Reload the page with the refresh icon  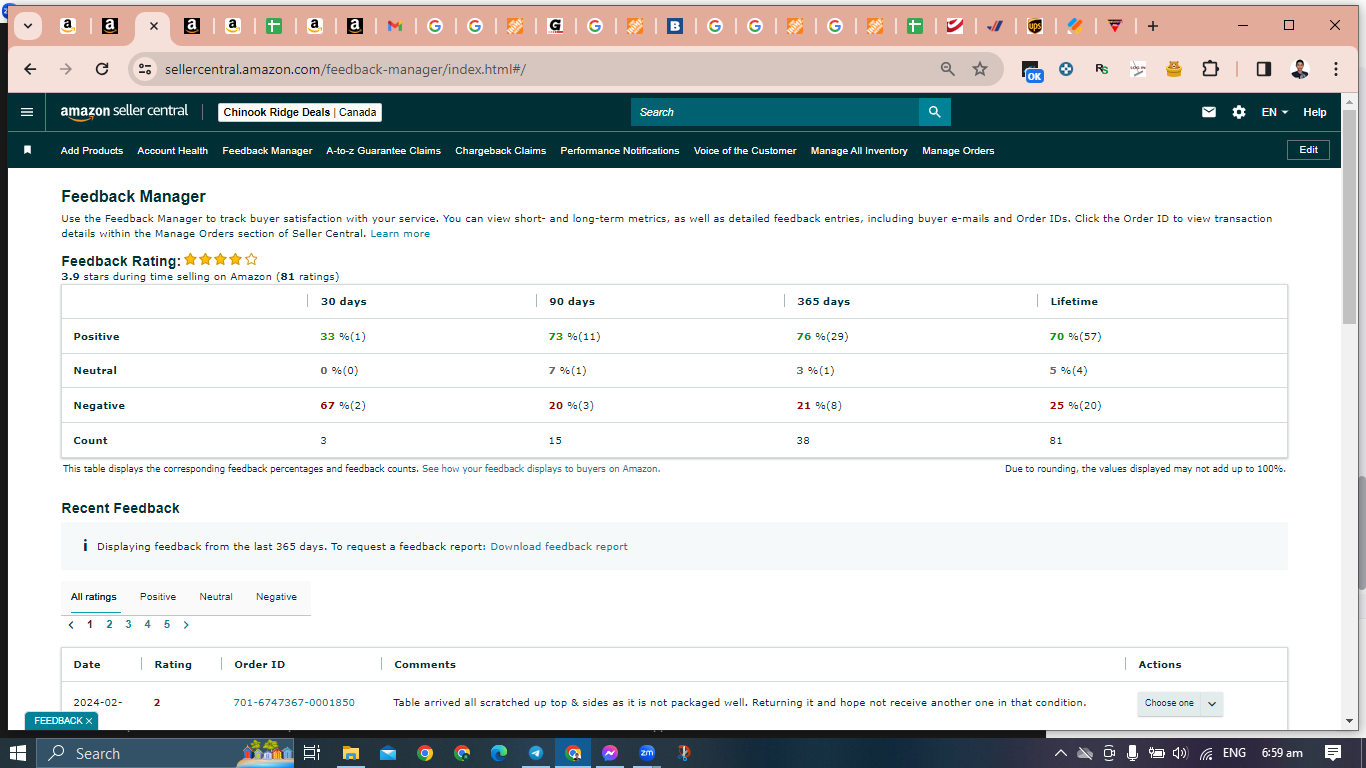click(102, 69)
